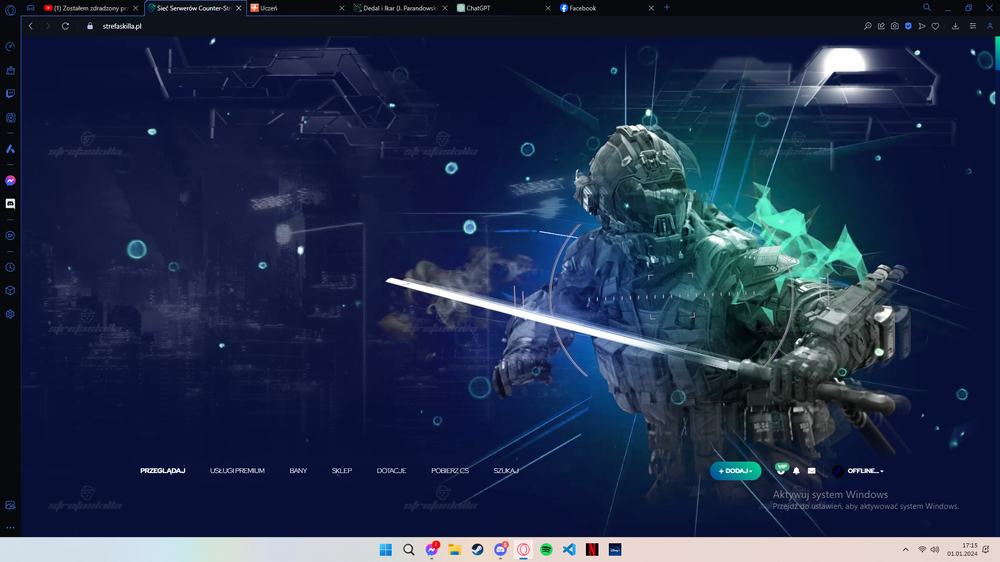Open Aria AI in the Opera sidebar
Viewport: 1000px width, 562px height.
[x=10, y=149]
